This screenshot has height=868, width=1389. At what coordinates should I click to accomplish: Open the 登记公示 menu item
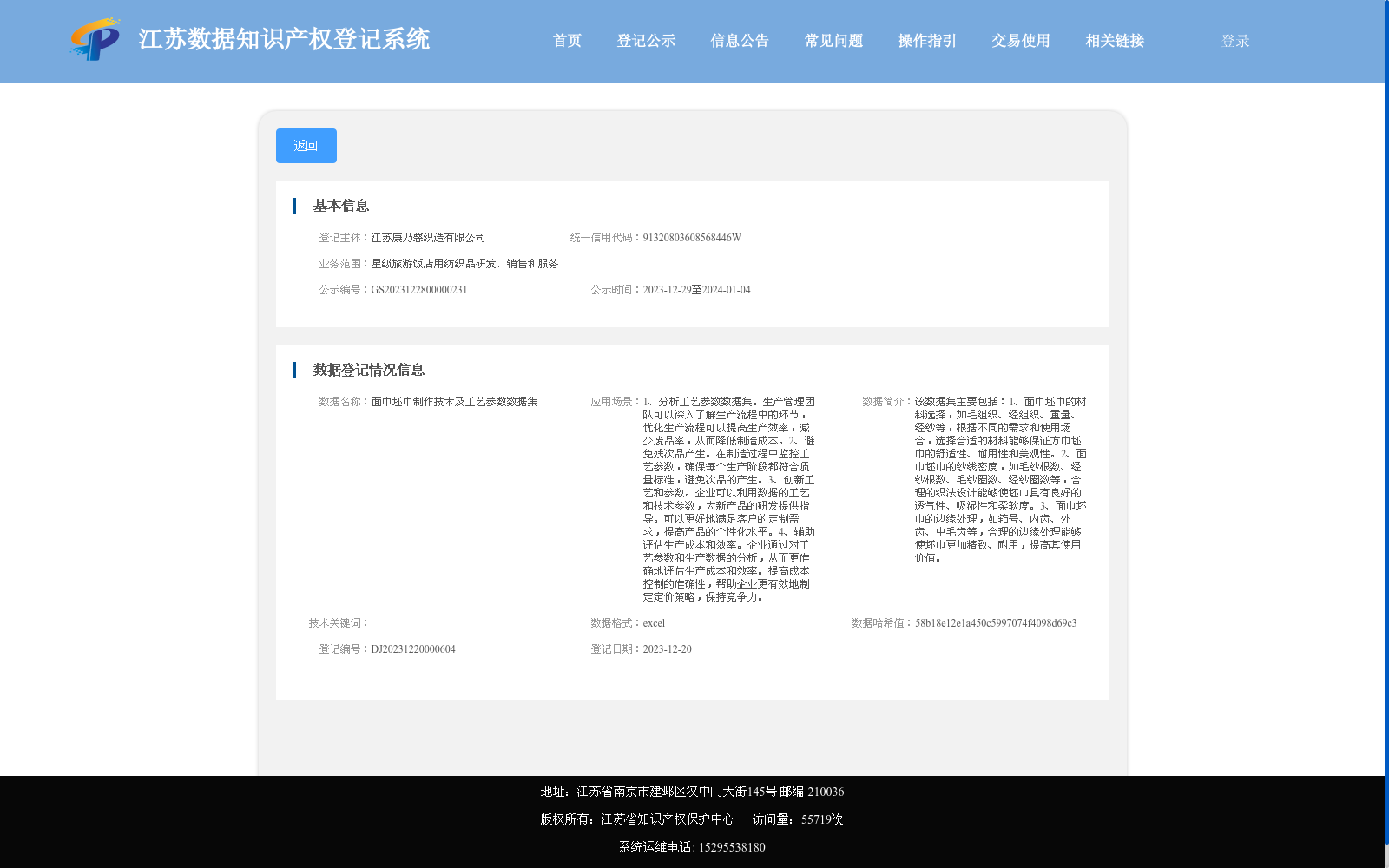tap(646, 41)
